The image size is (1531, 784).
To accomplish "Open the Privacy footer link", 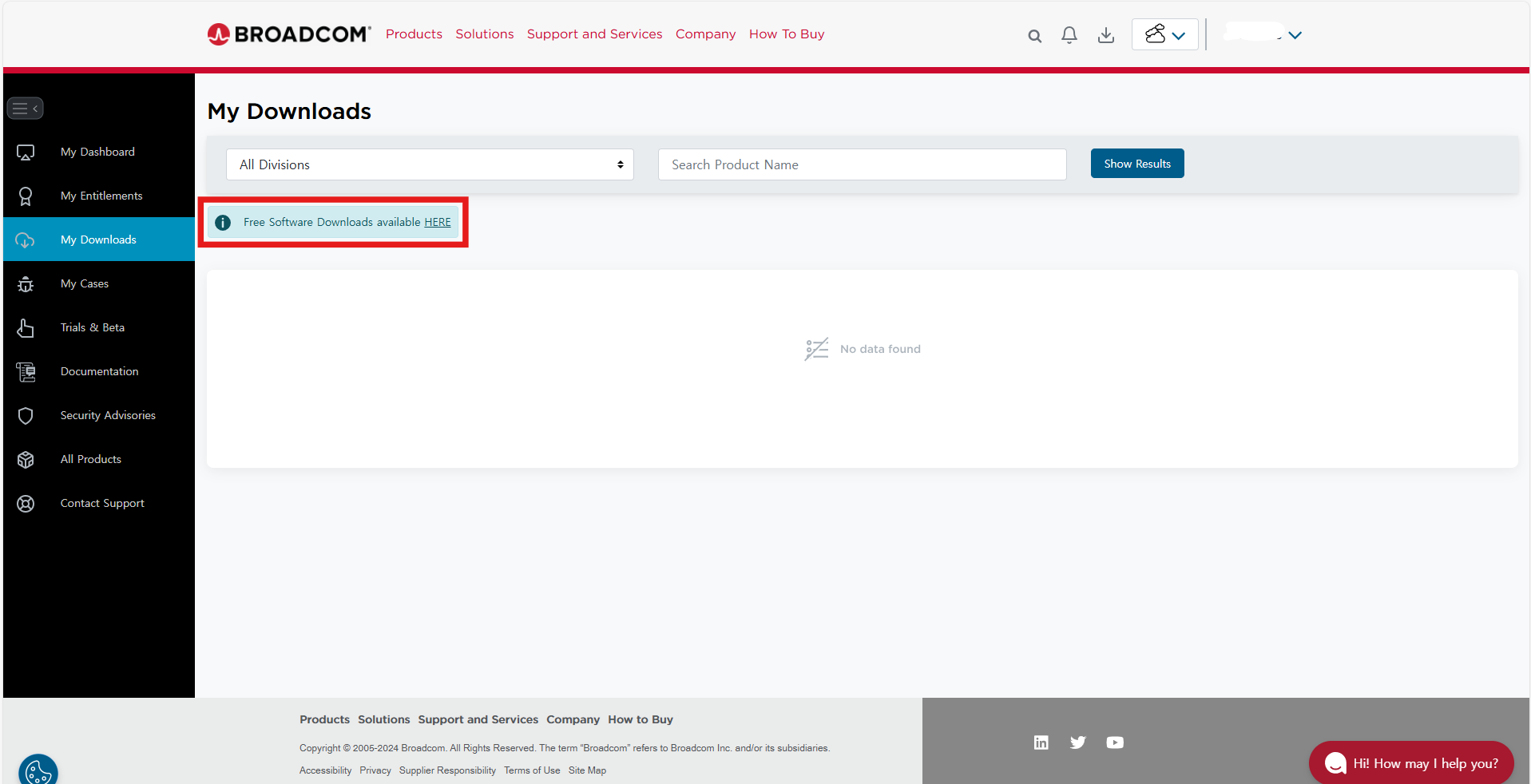I will coord(375,770).
